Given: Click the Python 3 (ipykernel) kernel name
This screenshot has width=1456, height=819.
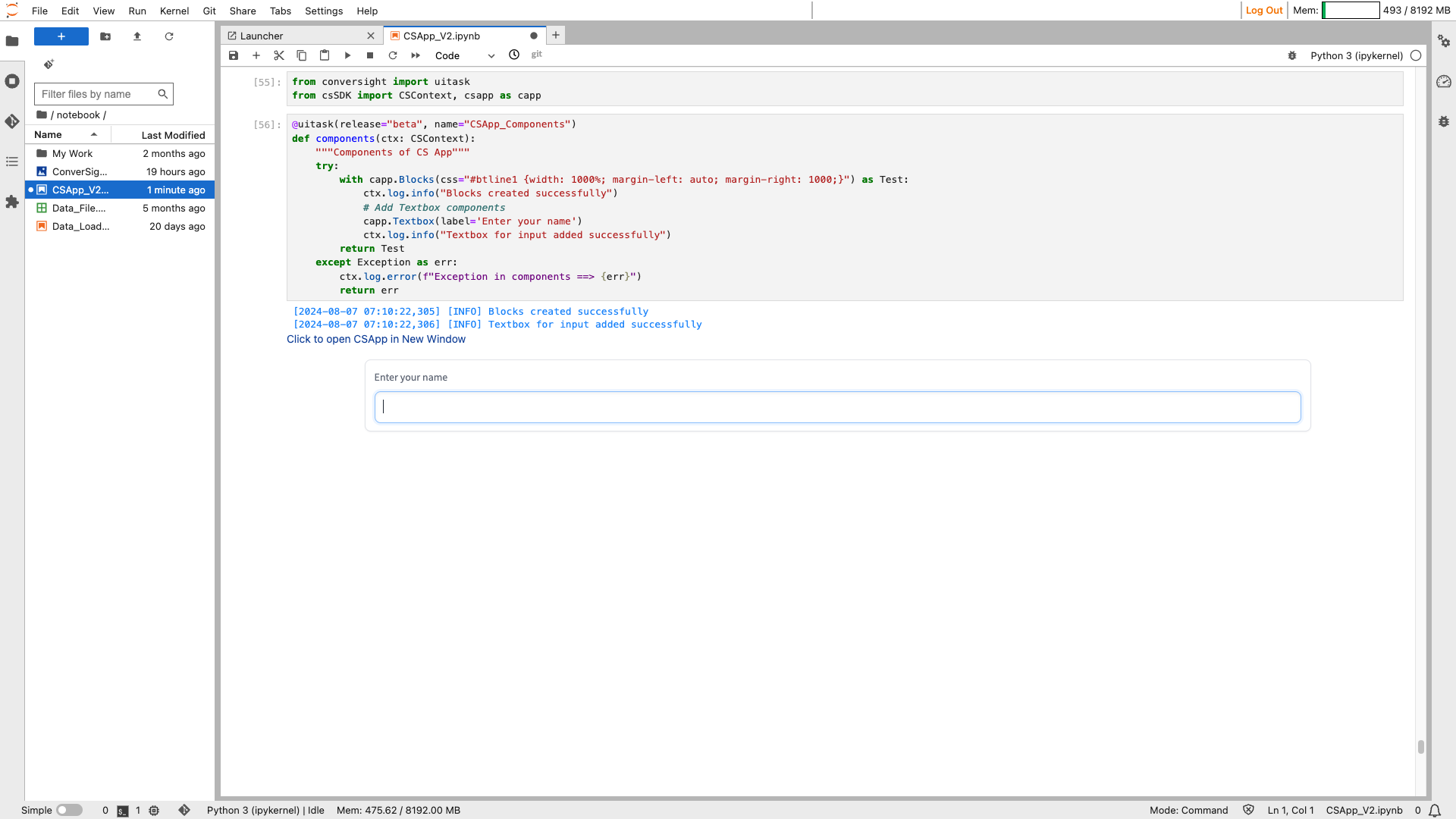Looking at the screenshot, I should coord(1357,55).
